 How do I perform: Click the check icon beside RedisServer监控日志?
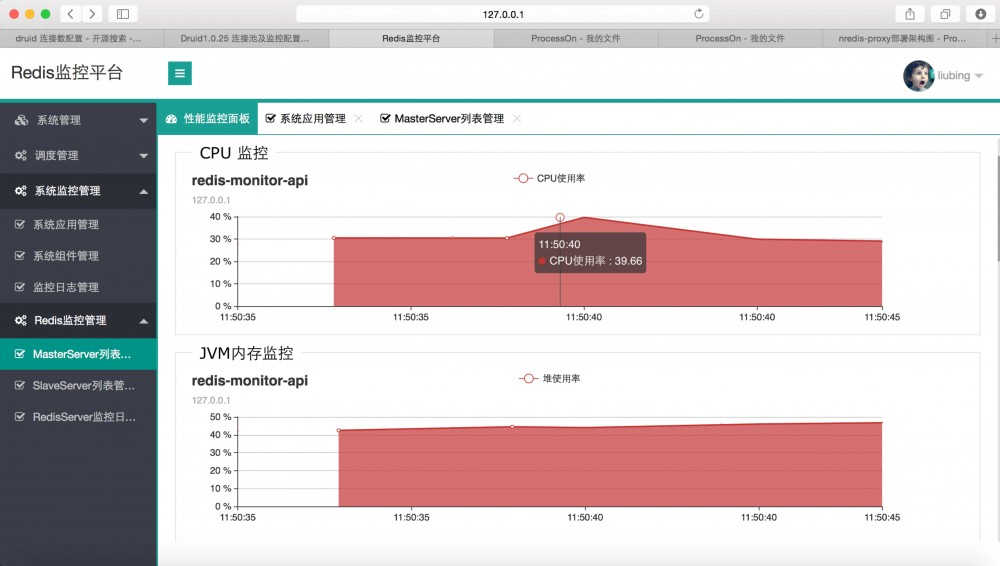pyautogui.click(x=20, y=417)
